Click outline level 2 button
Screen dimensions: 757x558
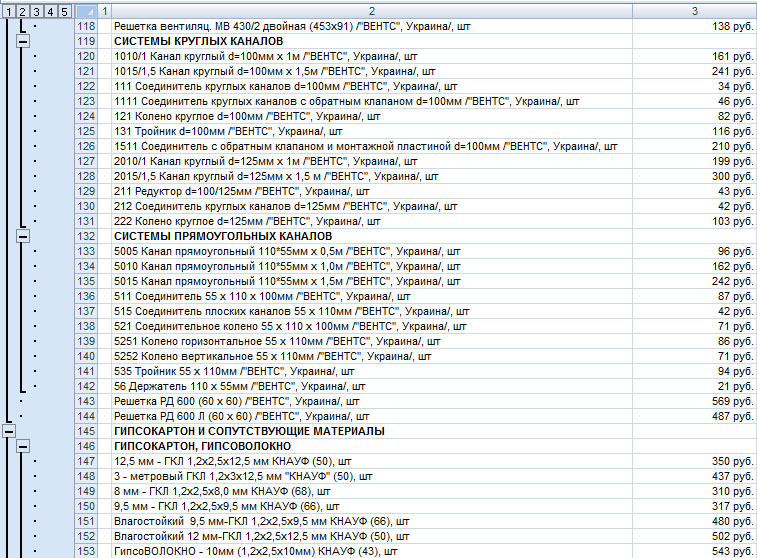coord(23,11)
